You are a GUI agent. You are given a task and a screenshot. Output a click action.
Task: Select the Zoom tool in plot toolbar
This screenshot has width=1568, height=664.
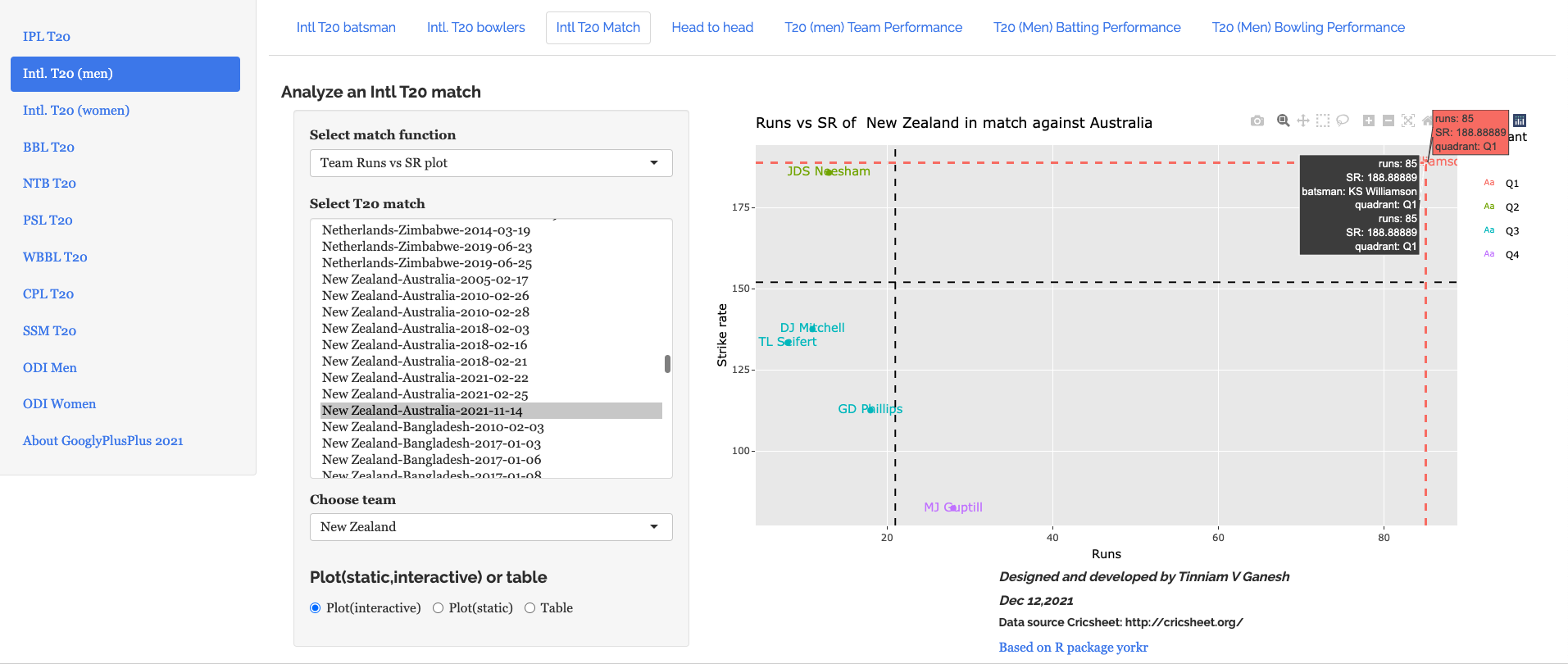[1283, 121]
